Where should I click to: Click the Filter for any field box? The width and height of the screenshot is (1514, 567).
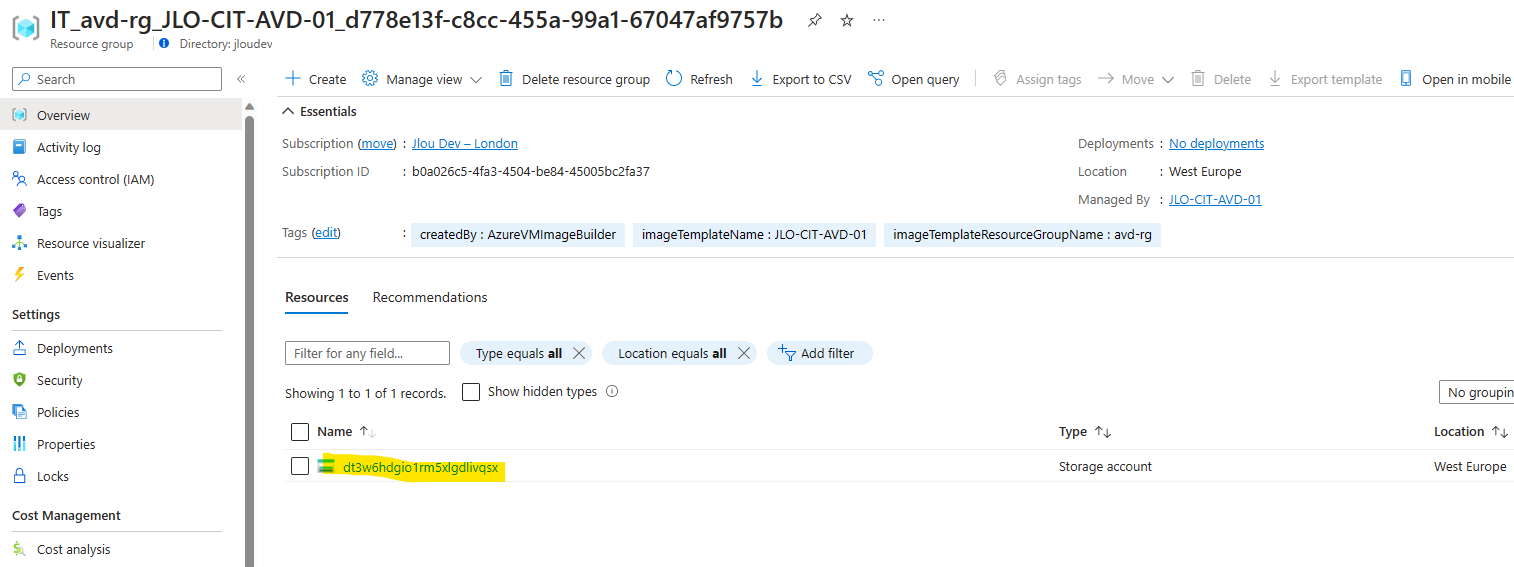367,353
